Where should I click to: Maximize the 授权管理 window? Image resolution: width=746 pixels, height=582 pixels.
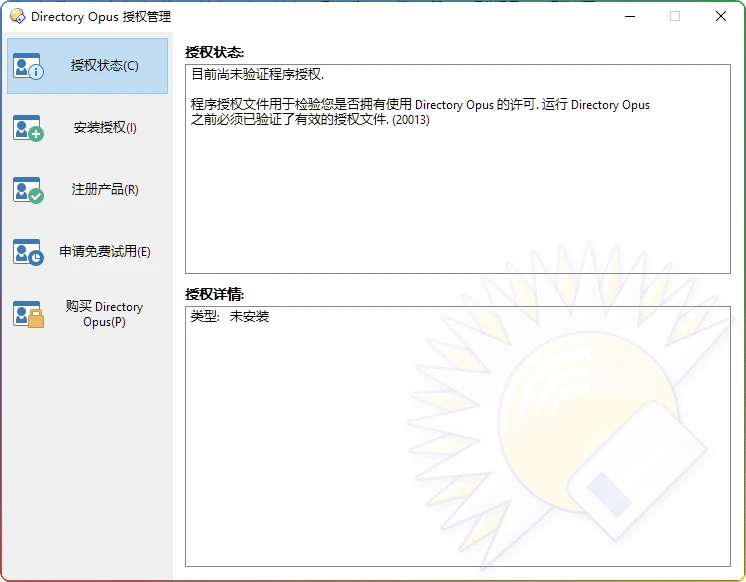[x=675, y=16]
